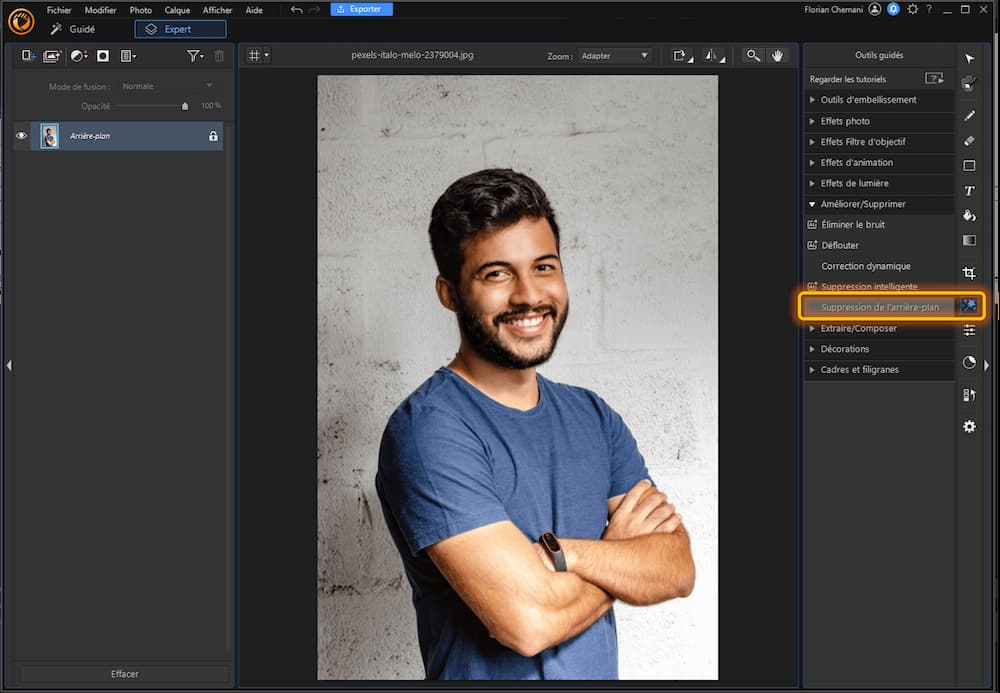Pick the paint palette brush tool

(969, 84)
